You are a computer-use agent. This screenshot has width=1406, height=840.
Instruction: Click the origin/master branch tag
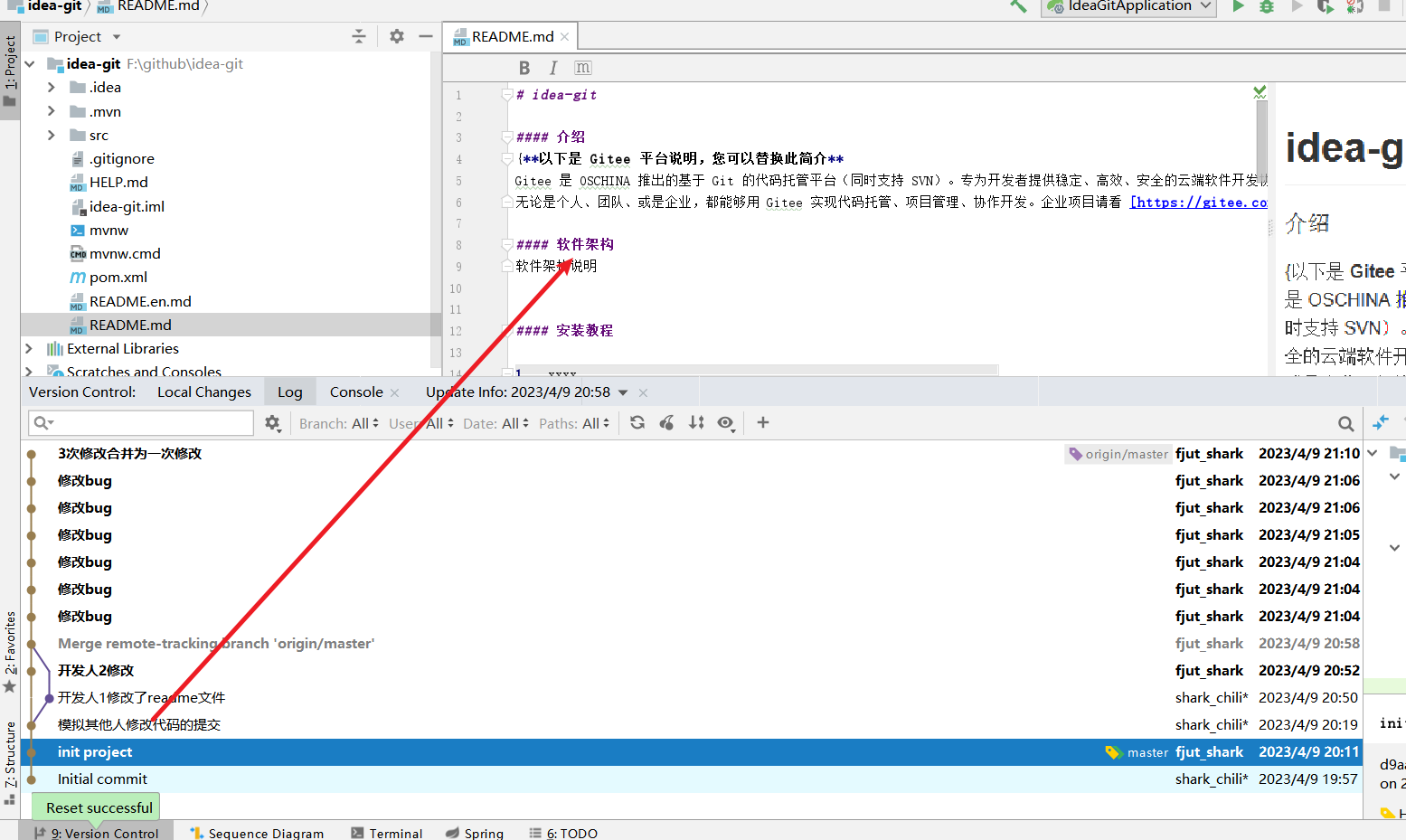1118,454
